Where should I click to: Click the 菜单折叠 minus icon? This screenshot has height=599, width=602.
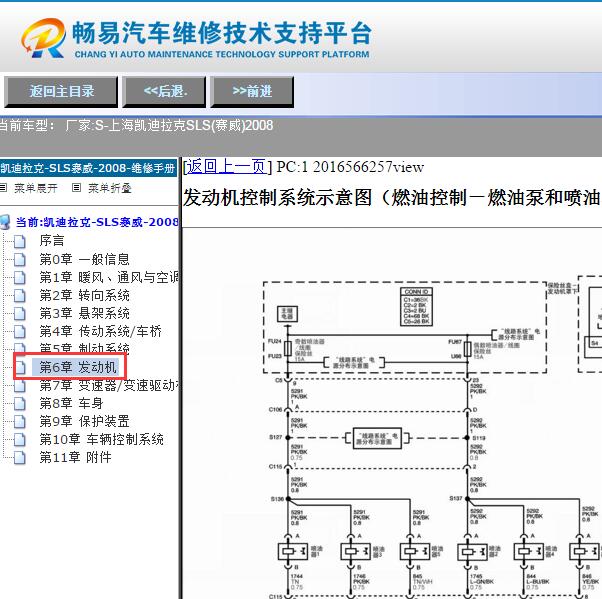[76, 187]
